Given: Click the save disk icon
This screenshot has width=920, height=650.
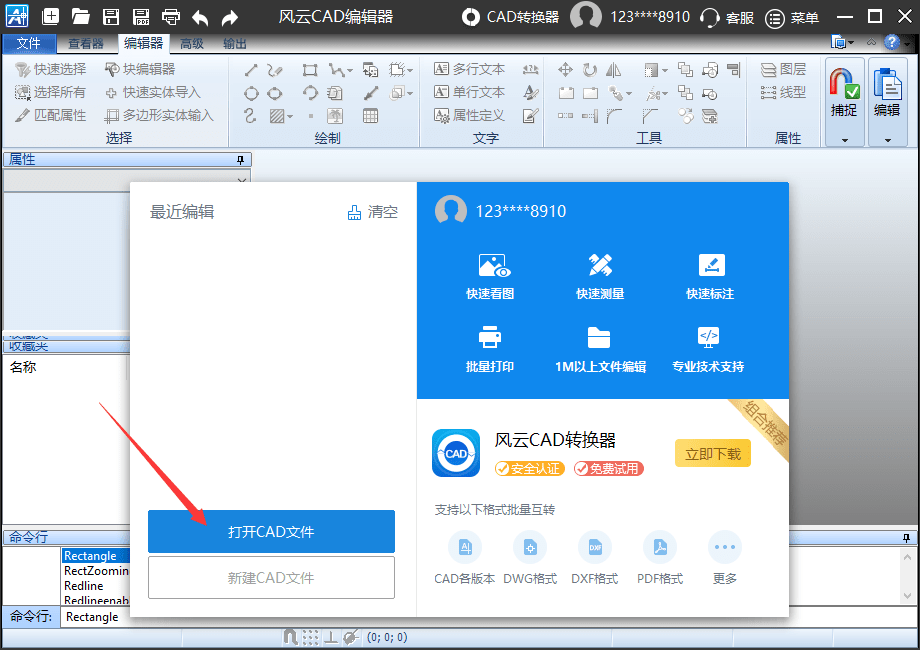Looking at the screenshot, I should click(111, 16).
